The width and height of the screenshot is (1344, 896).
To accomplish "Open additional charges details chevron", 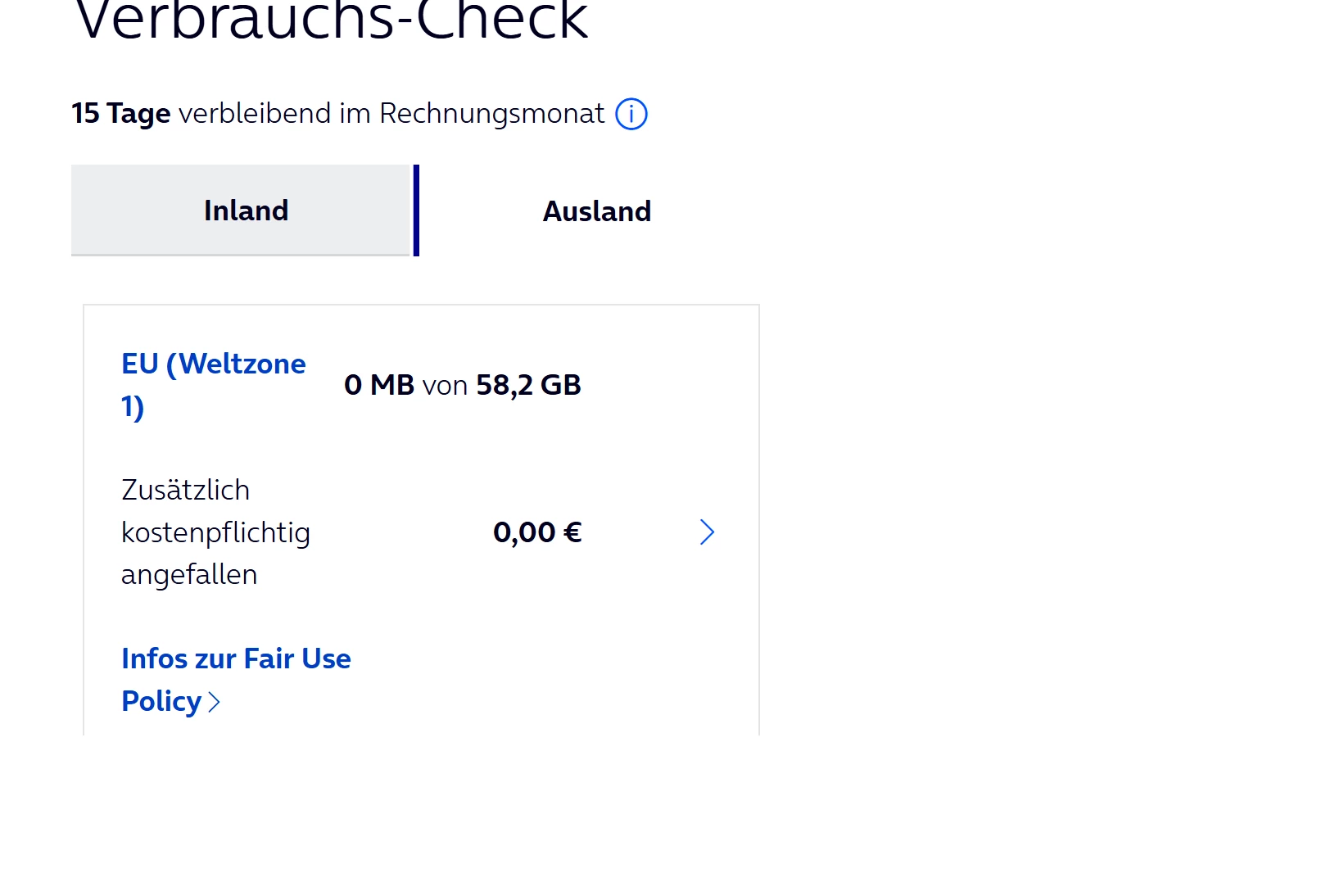I will (x=708, y=532).
